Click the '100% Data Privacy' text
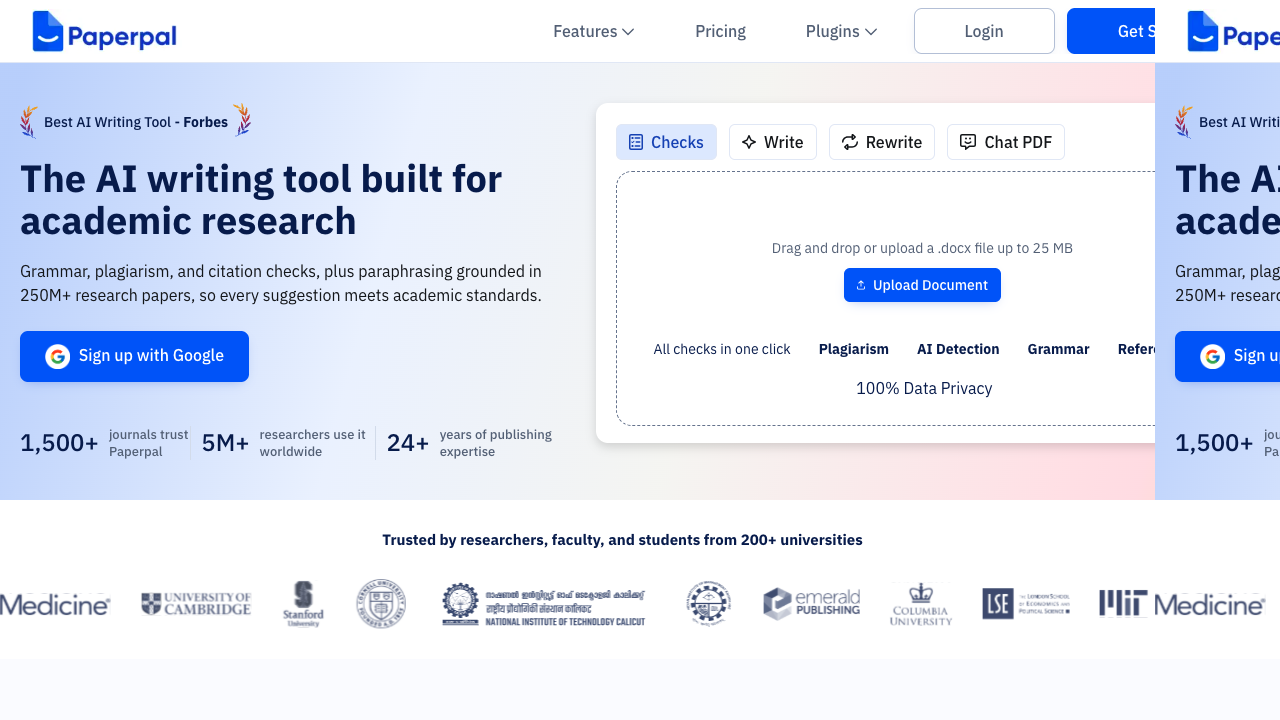Screen dimensions: 1280x720 pos(924,388)
